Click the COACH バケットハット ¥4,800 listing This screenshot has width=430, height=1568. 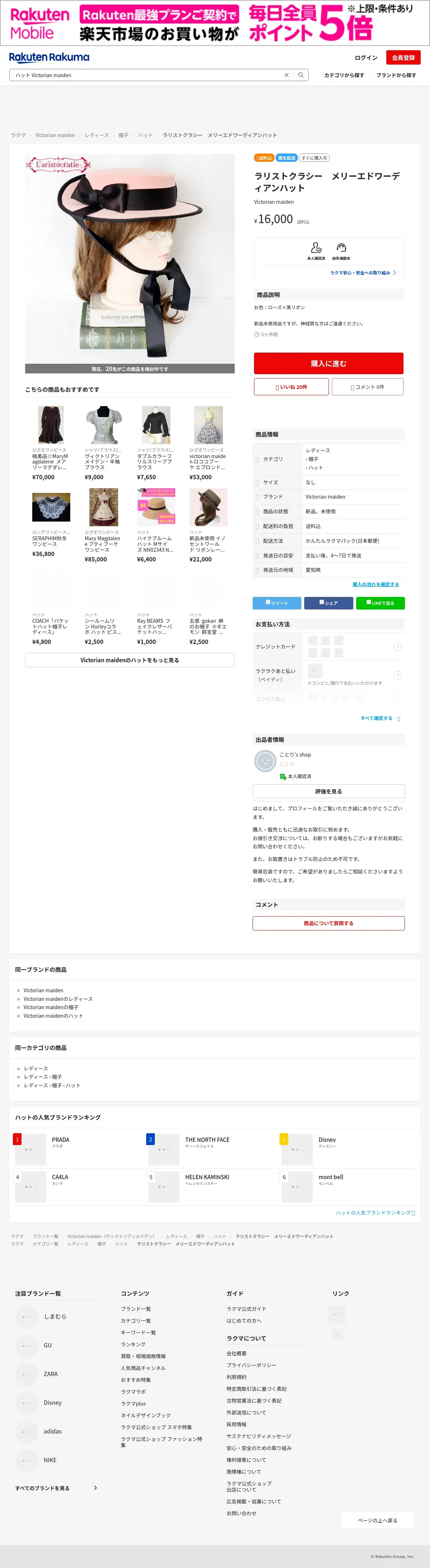tap(51, 609)
